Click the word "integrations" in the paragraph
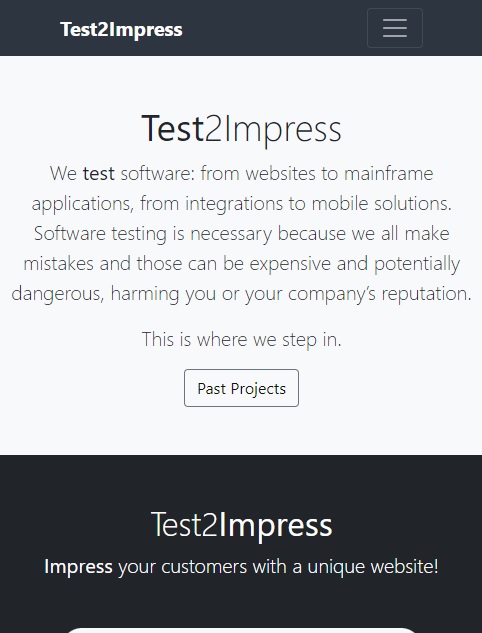The height and width of the screenshot is (633, 482). click(x=234, y=204)
